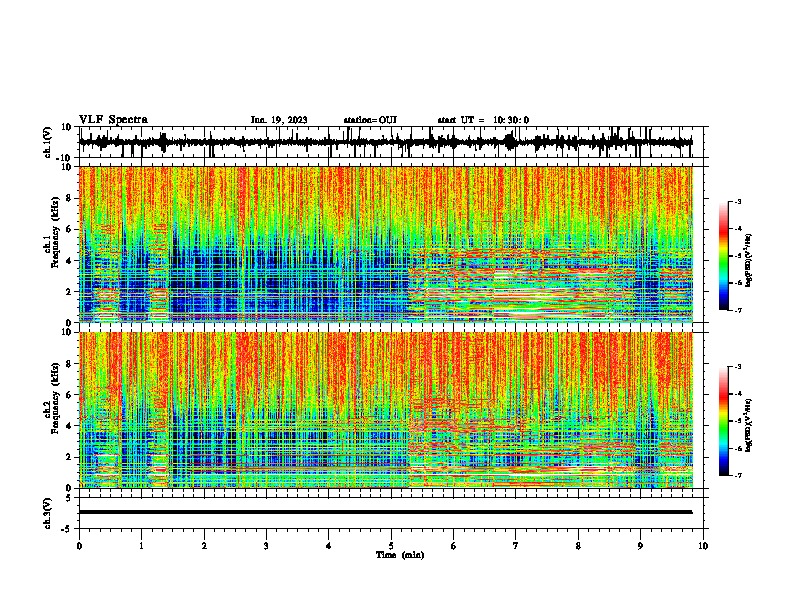This screenshot has width=792, height=612.
Task: Click the '-7' tick on ch.2 colorbar
Action: pos(737,475)
